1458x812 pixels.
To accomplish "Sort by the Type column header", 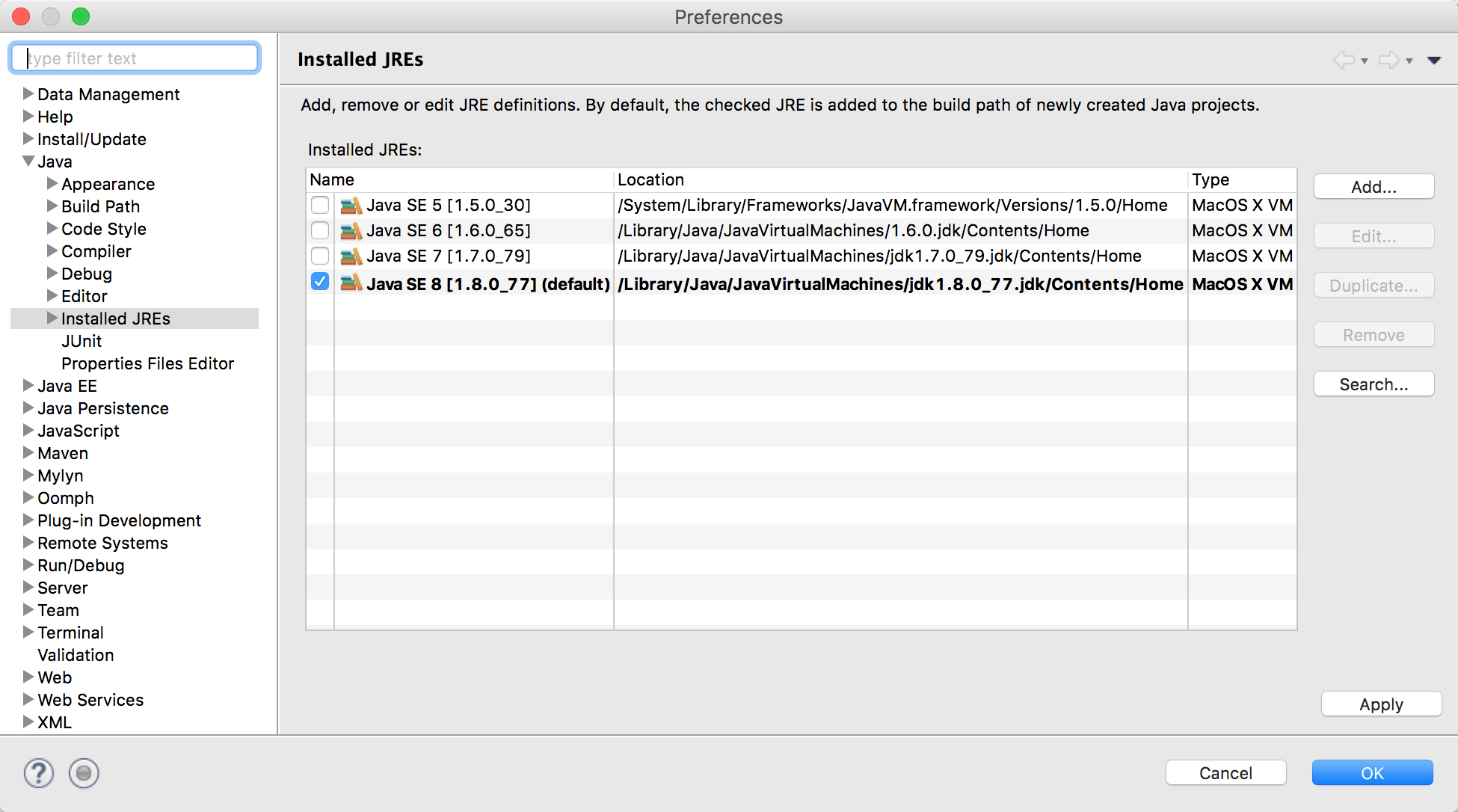I will [x=1242, y=179].
